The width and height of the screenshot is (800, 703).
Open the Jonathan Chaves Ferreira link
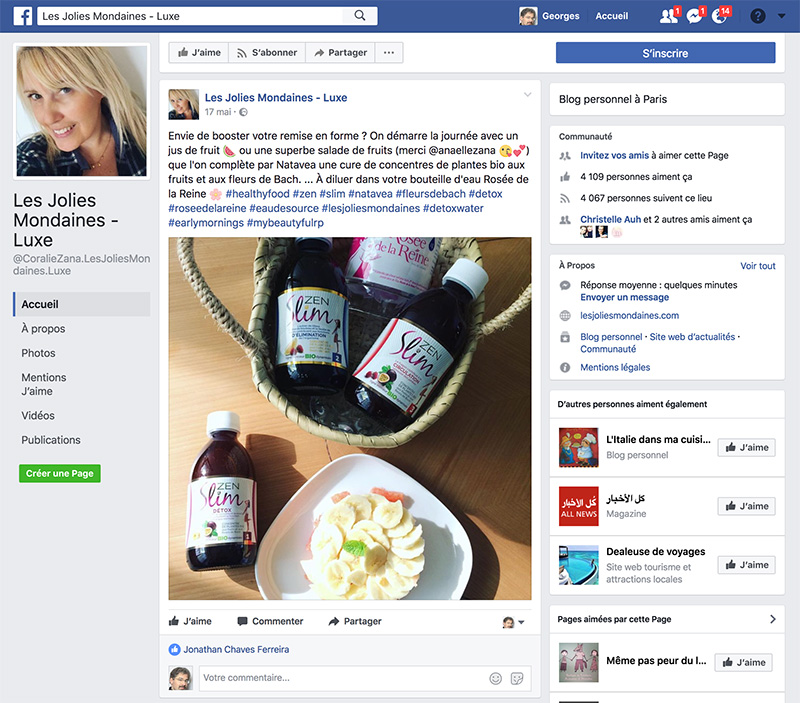pyautogui.click(x=236, y=649)
